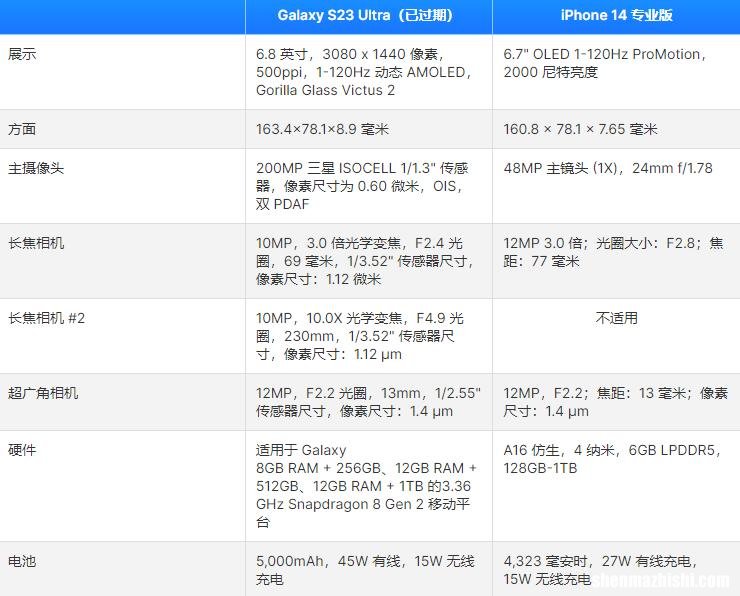Screen dimensions: 740x596
Task: Click the 10MP 3.0 倍光学变焦 cell
Action: 369,261
